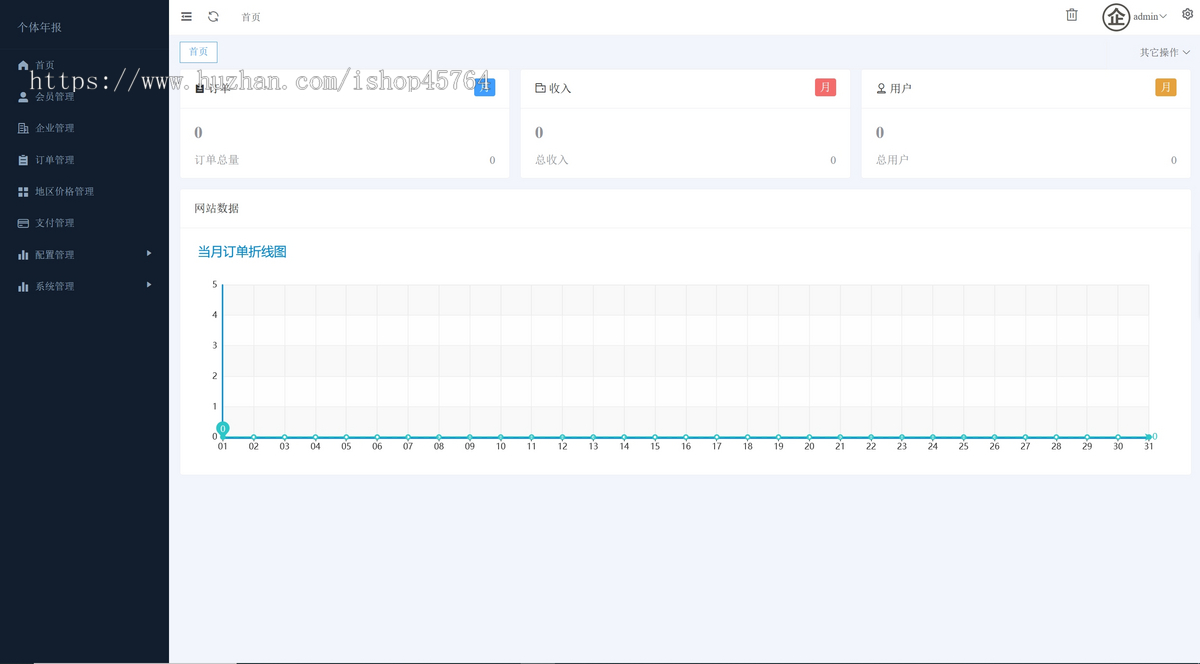This screenshot has width=1200, height=664.
Task: Click the 订单管理 clipboard icon in sidebar
Action: tap(23, 160)
